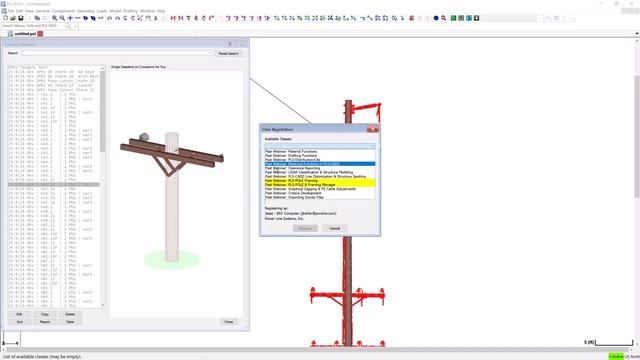Click the search magnifier icon beside search box

tap(68, 26)
